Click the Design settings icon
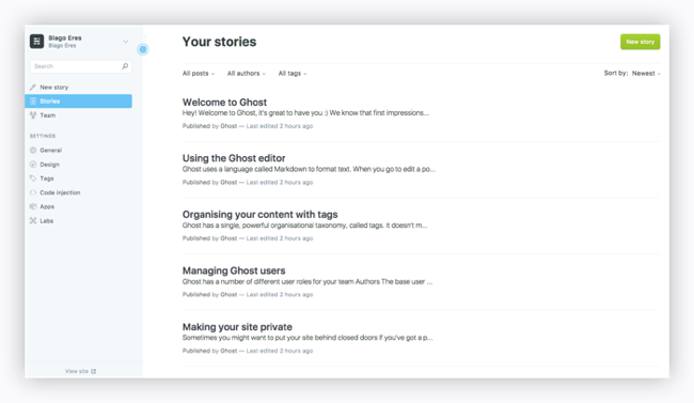The image size is (694, 403). click(x=33, y=164)
